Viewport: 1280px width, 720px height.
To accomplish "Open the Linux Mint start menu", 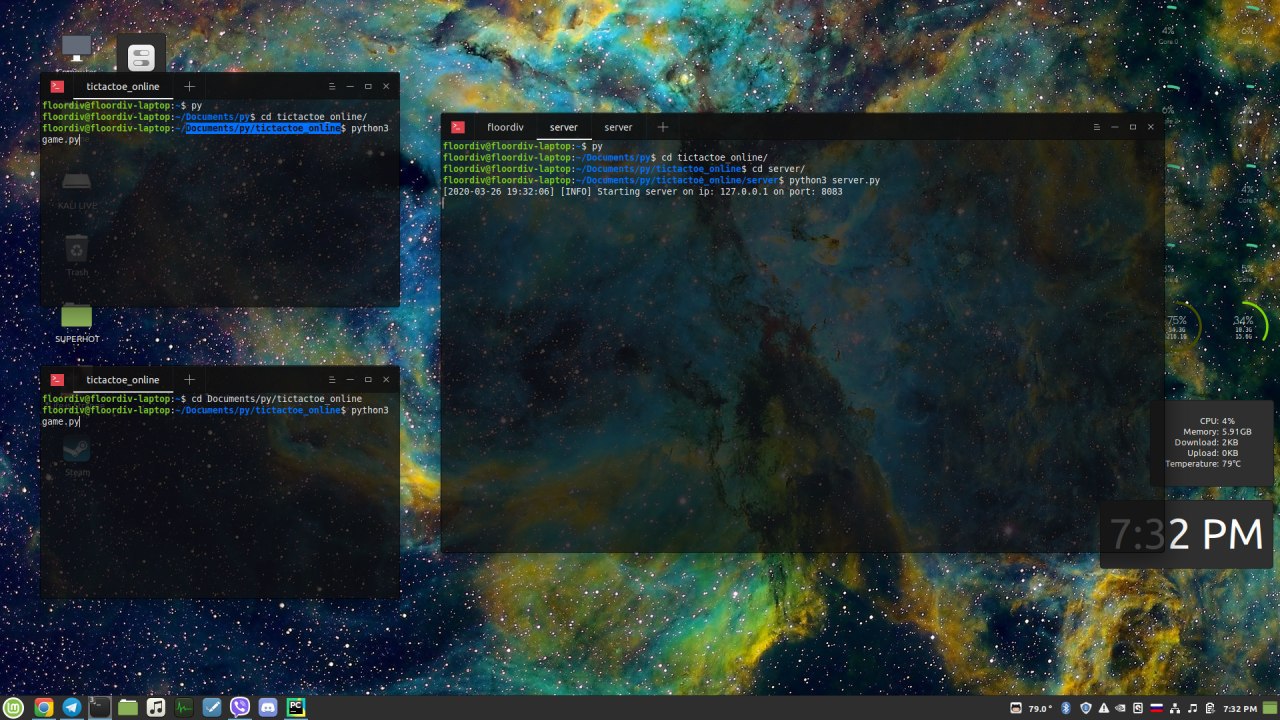I will [15, 707].
